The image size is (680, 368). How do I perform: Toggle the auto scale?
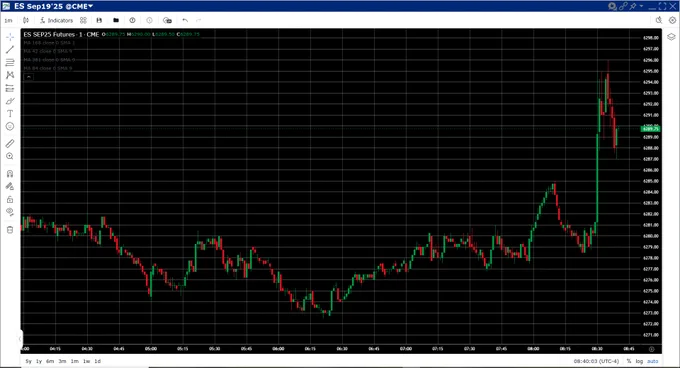[x=652, y=361]
